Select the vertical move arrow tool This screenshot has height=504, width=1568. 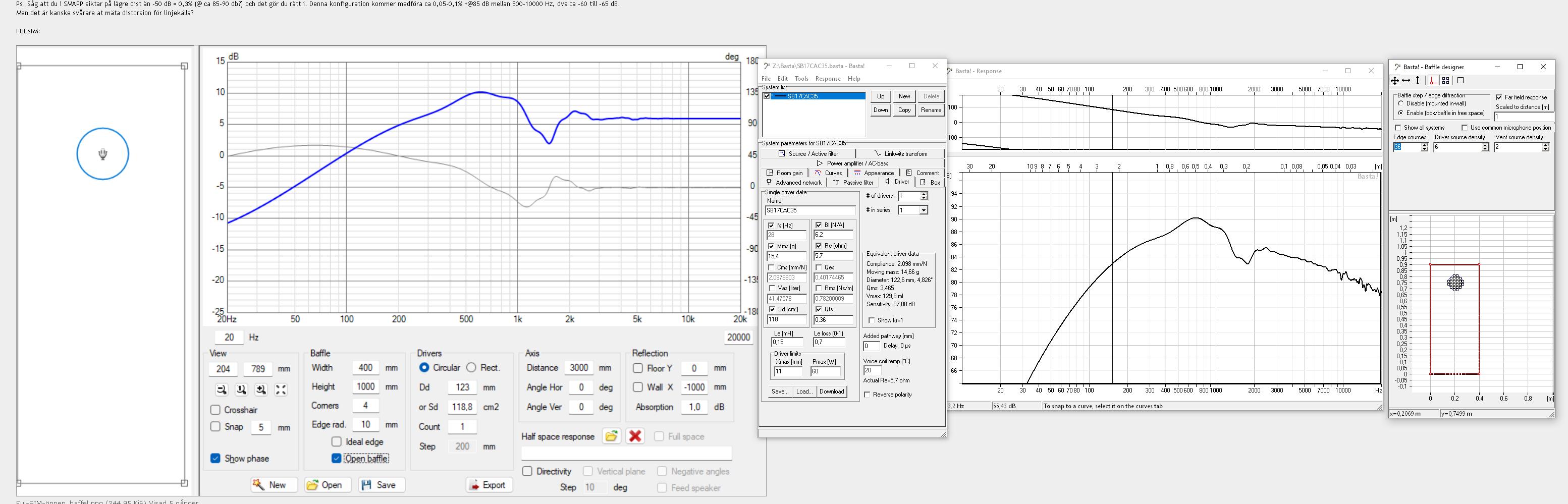click(x=1418, y=80)
